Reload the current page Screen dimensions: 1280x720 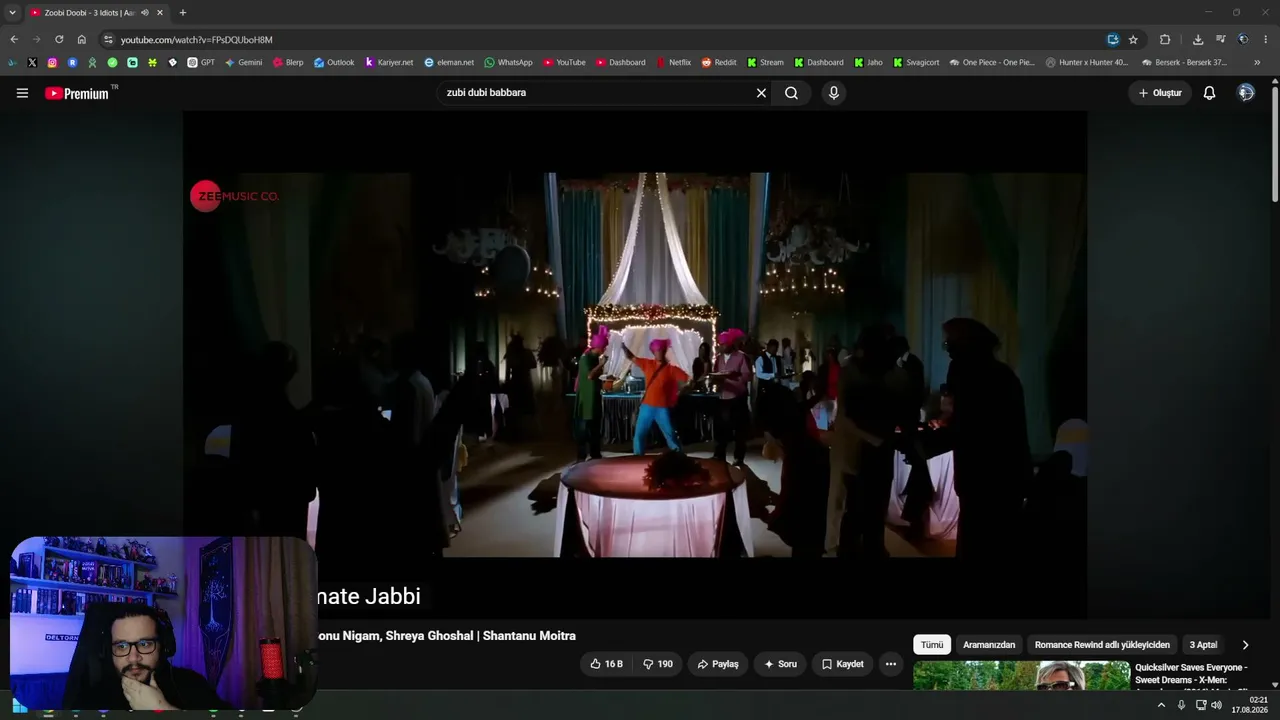point(59,40)
